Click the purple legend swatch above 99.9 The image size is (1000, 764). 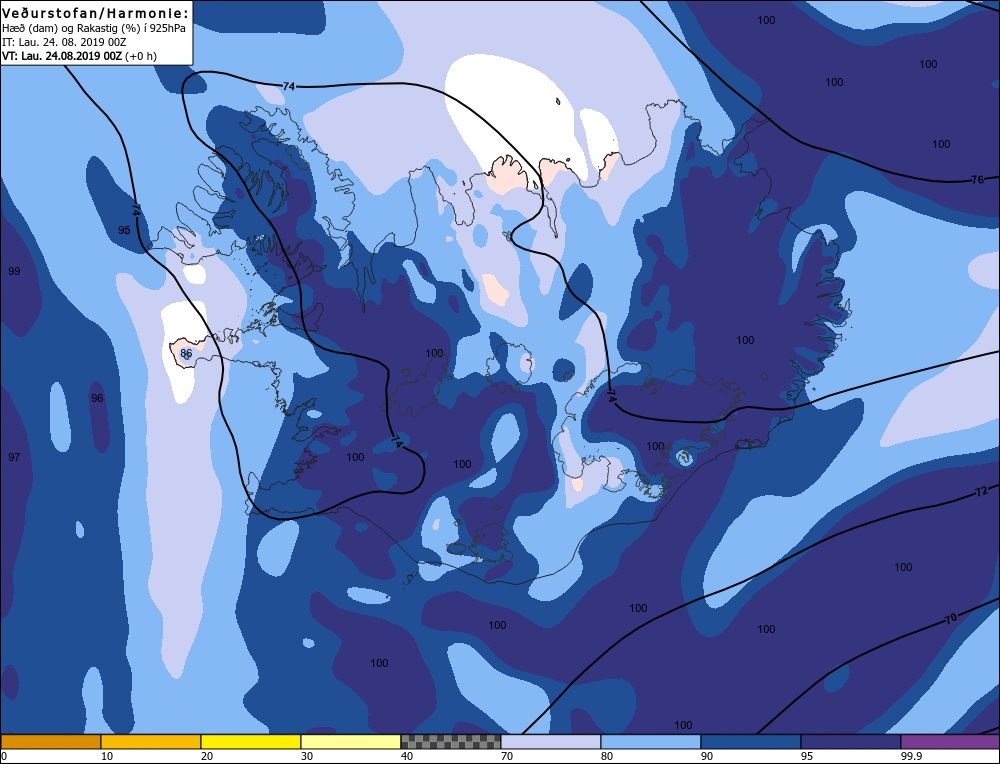pyautogui.click(x=950, y=742)
